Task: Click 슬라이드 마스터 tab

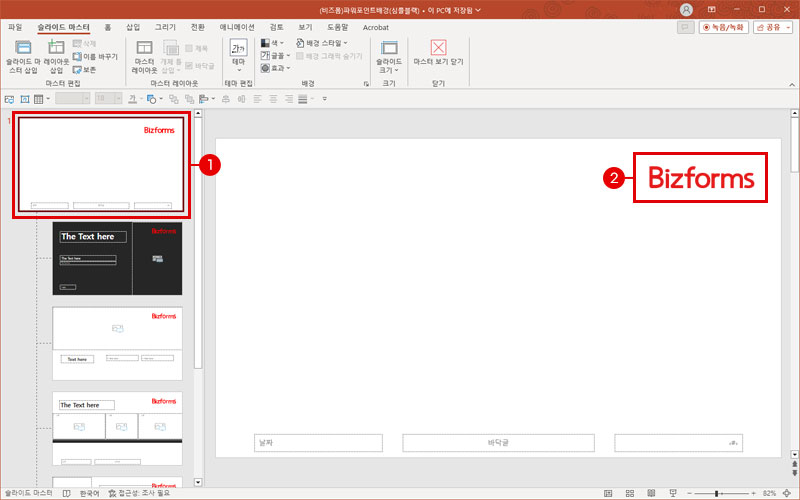Action: [x=64, y=27]
